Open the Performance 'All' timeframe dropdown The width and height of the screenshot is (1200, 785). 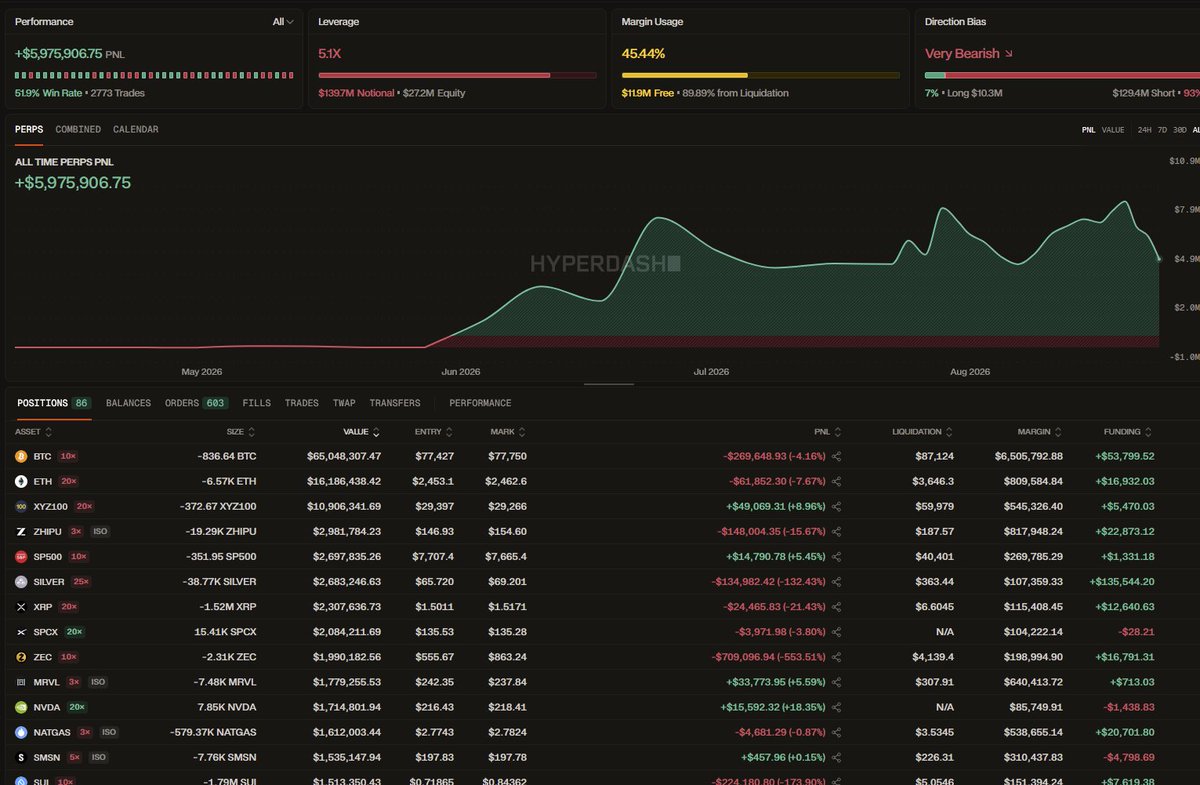(283, 21)
